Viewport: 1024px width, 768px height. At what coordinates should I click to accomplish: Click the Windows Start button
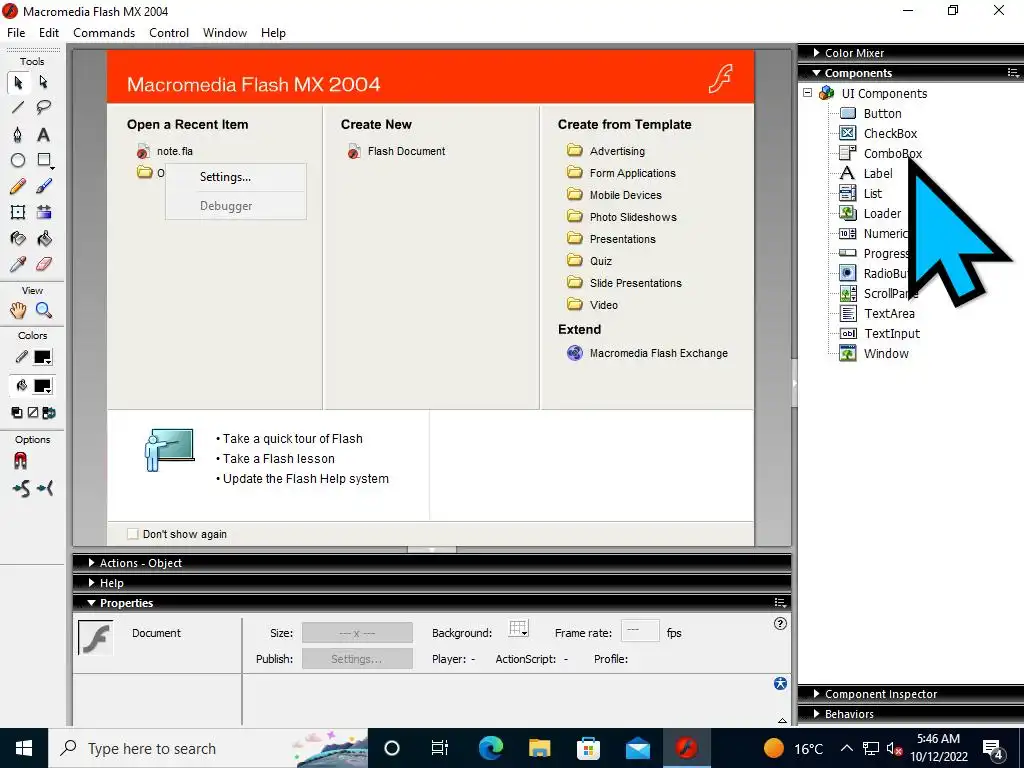24,748
